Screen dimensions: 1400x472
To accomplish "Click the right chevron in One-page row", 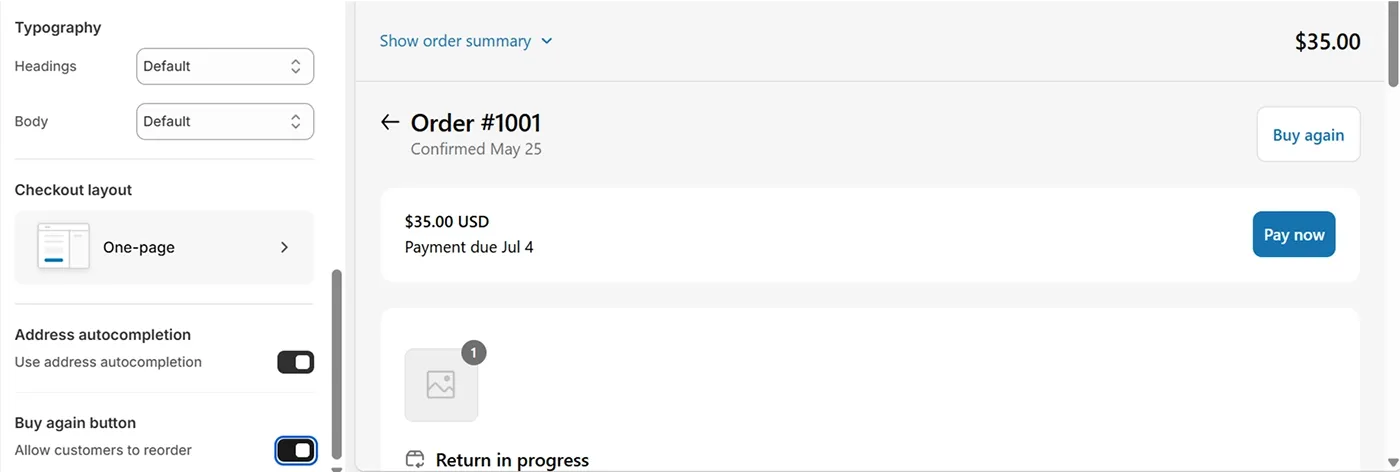I will click(x=284, y=247).
